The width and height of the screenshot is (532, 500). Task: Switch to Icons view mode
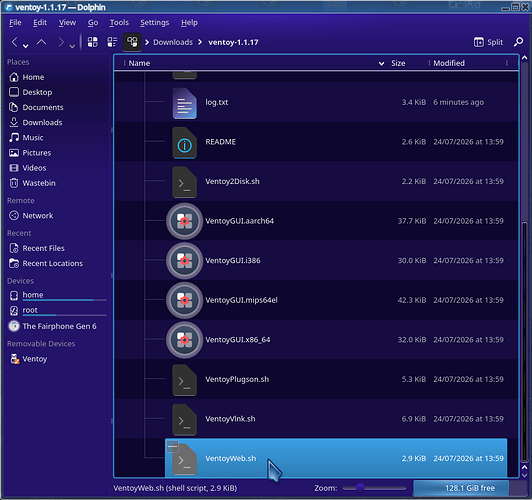click(93, 42)
